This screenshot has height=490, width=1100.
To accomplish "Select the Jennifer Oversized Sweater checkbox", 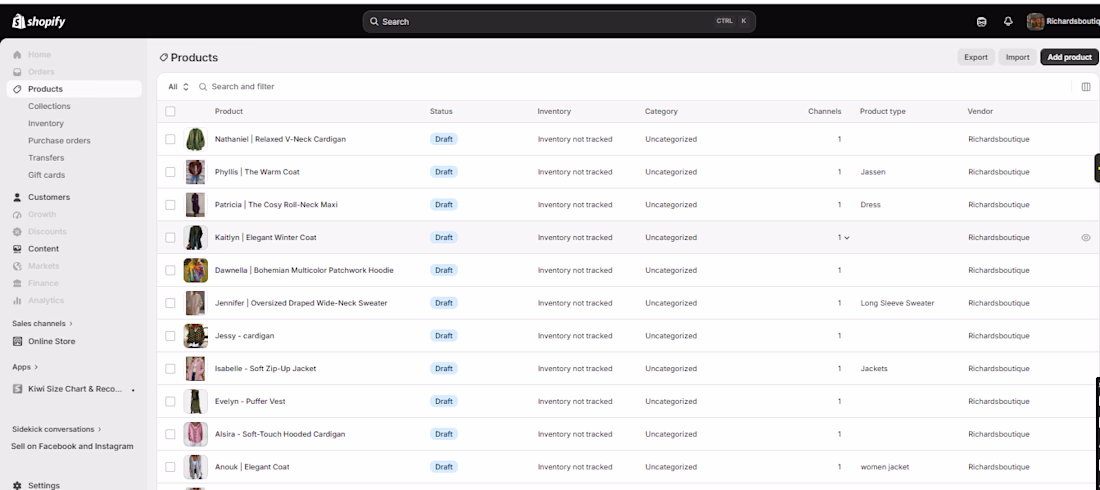I will (x=170, y=303).
